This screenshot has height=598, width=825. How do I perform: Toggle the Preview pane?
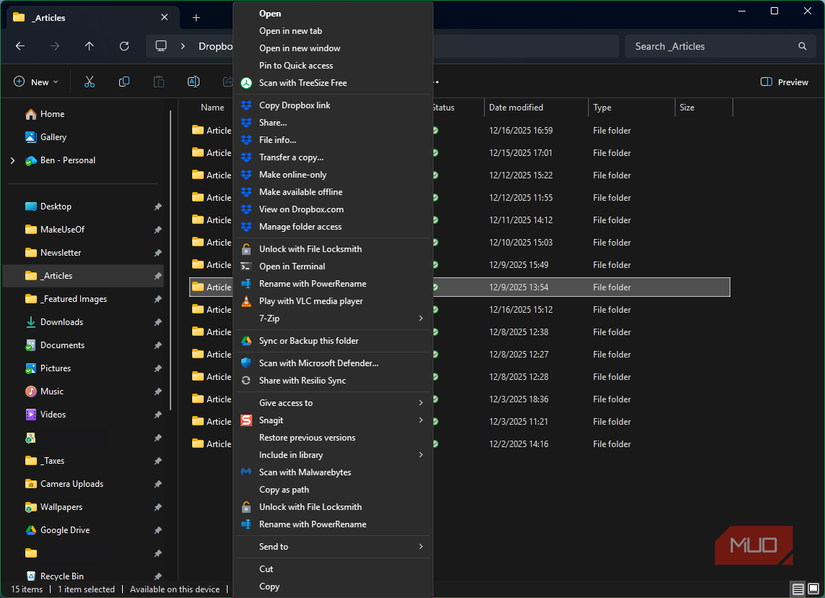(783, 82)
